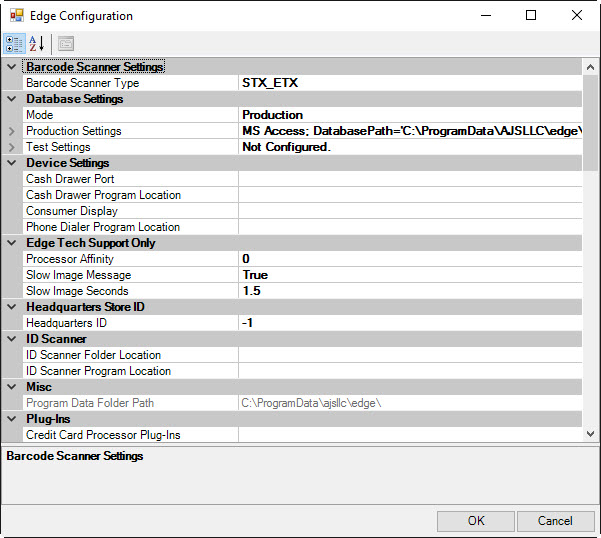Collapse the Barcode Scanner Settings category
This screenshot has width=601, height=538.
coord(12,67)
